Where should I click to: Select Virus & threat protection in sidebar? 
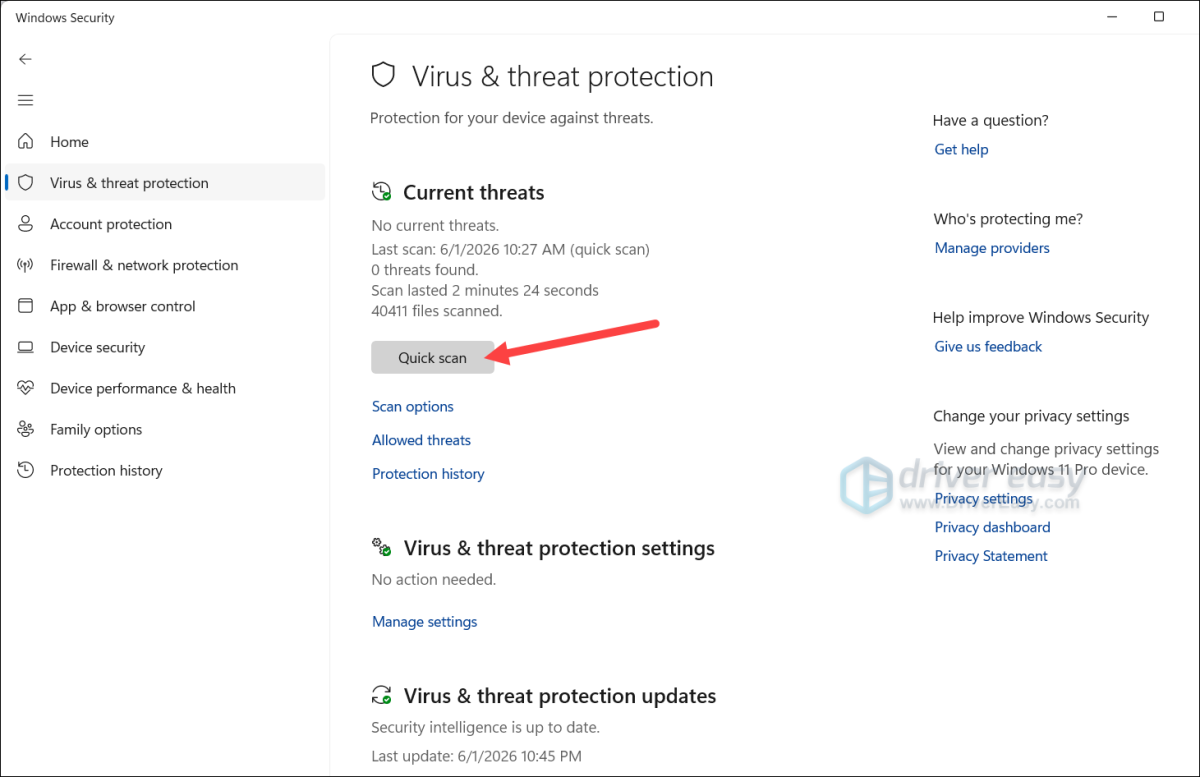(x=165, y=183)
